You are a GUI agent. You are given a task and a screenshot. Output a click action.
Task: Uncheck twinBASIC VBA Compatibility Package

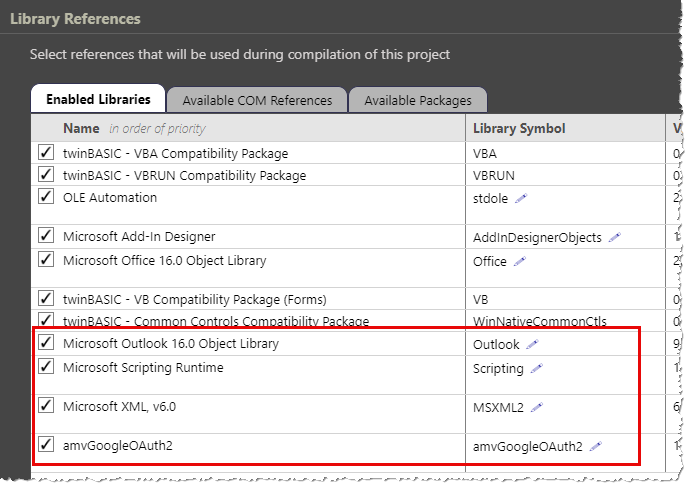(x=45, y=153)
